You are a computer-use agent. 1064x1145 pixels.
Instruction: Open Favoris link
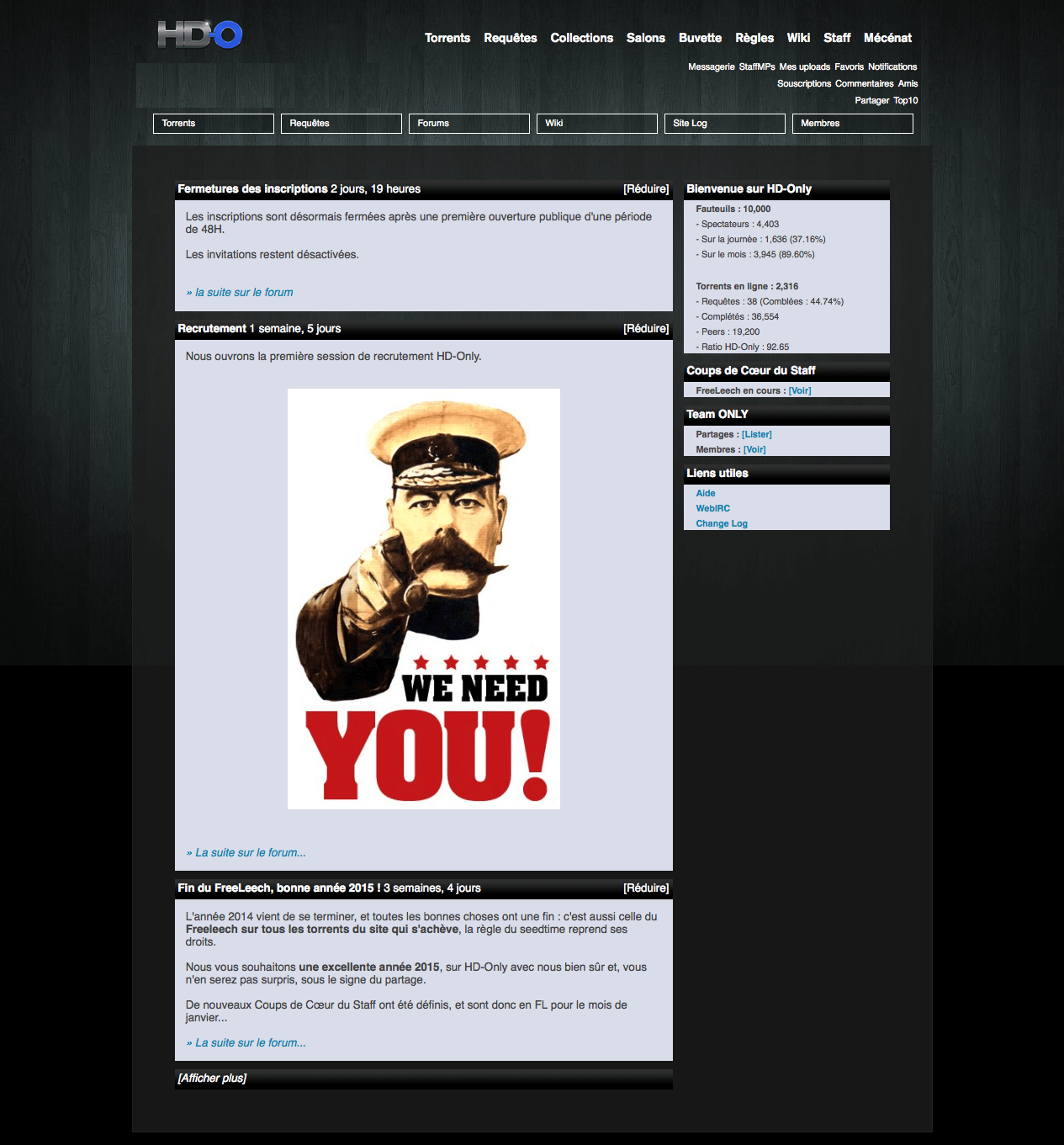tap(850, 66)
